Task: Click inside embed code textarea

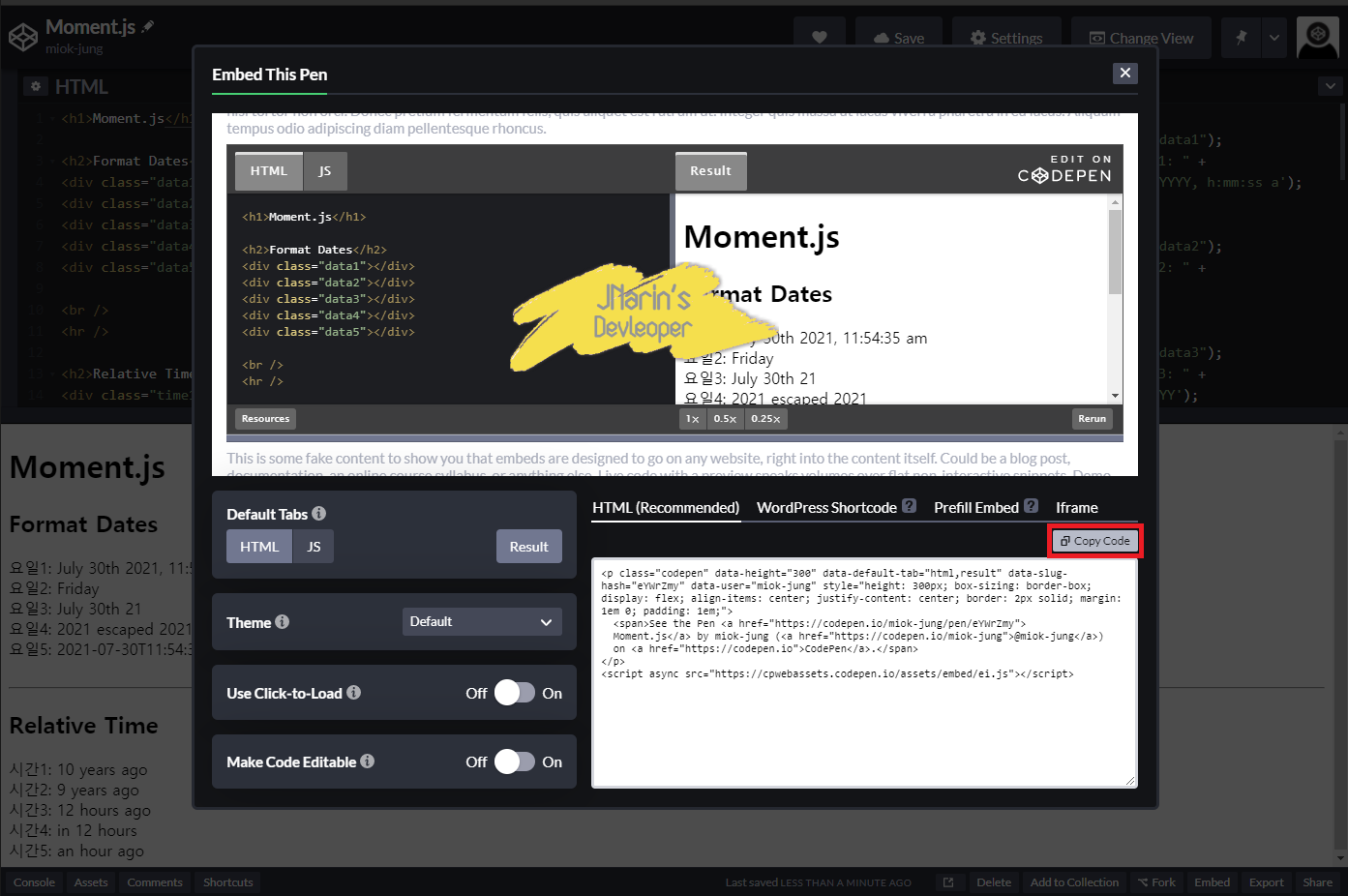Action: (x=864, y=673)
